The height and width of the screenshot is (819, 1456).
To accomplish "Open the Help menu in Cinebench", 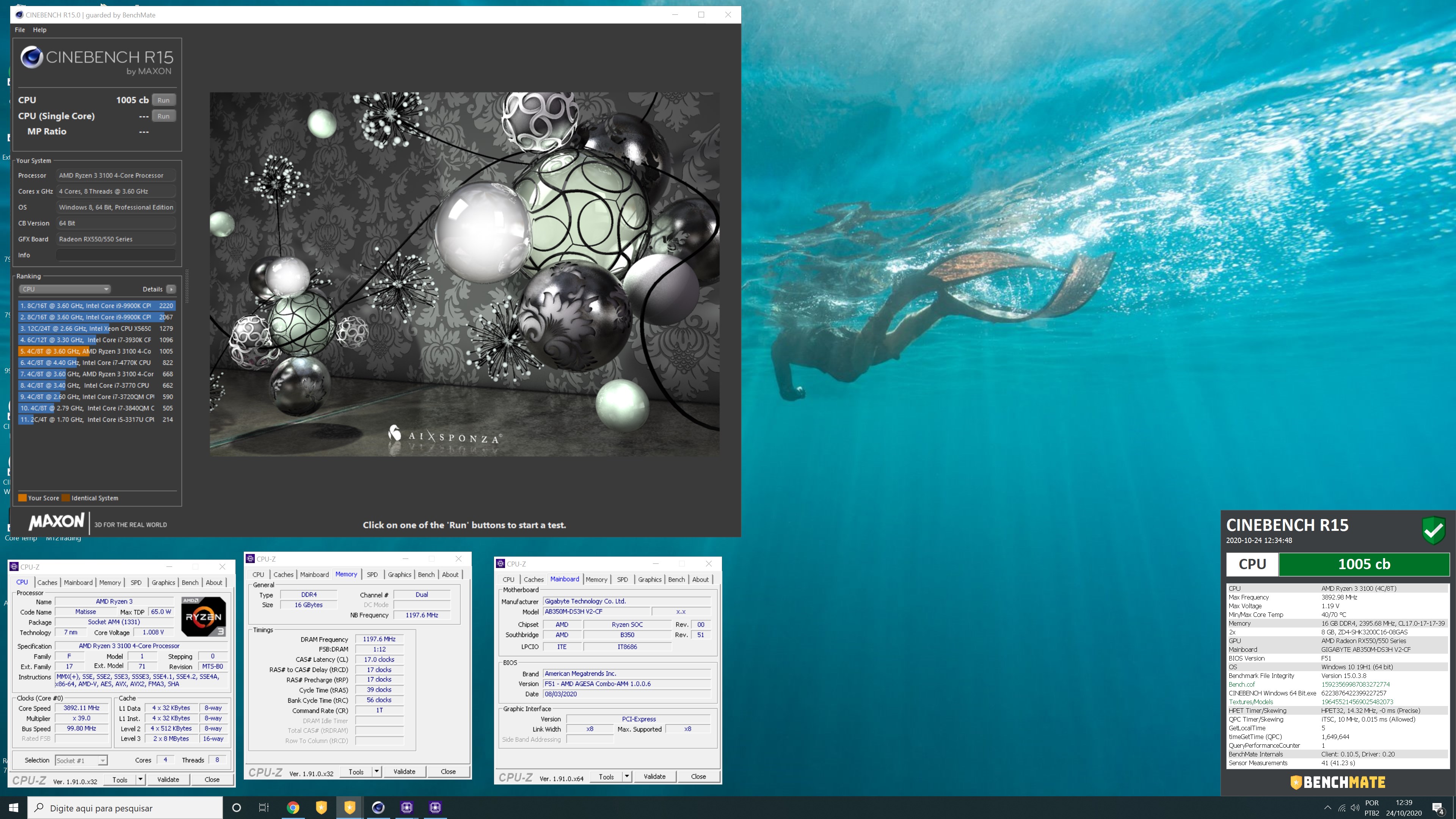I will point(39,30).
